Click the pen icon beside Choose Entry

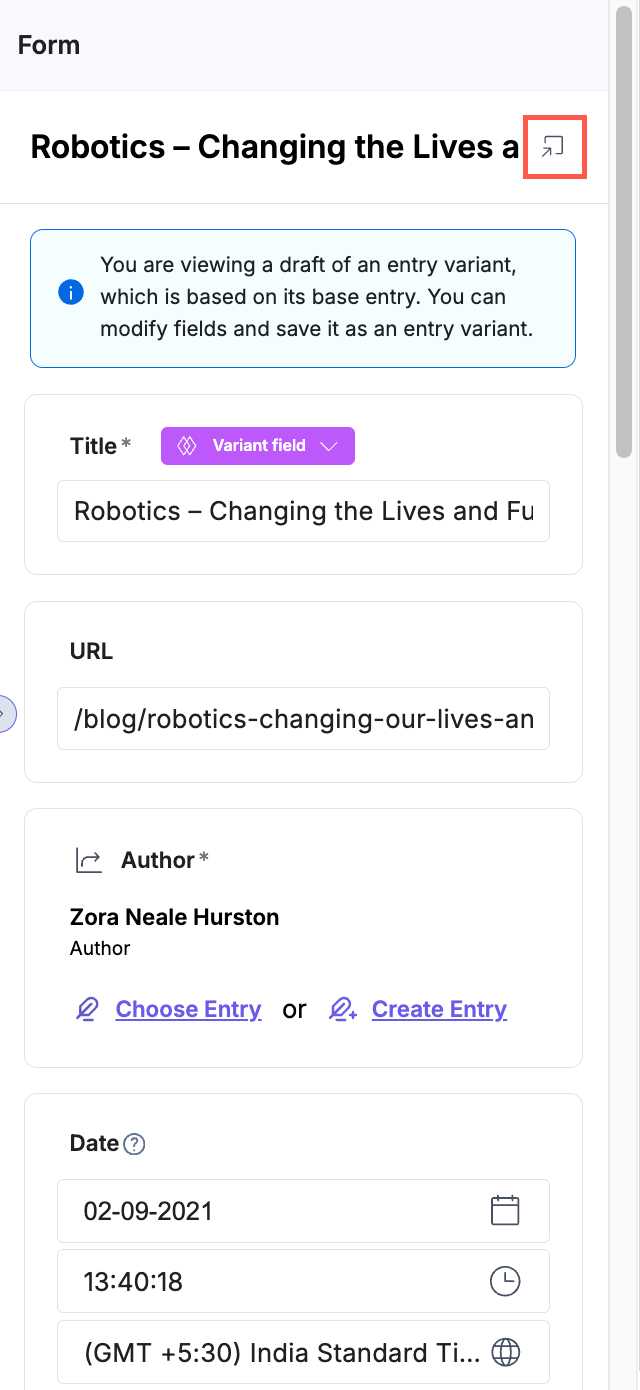pos(87,1010)
